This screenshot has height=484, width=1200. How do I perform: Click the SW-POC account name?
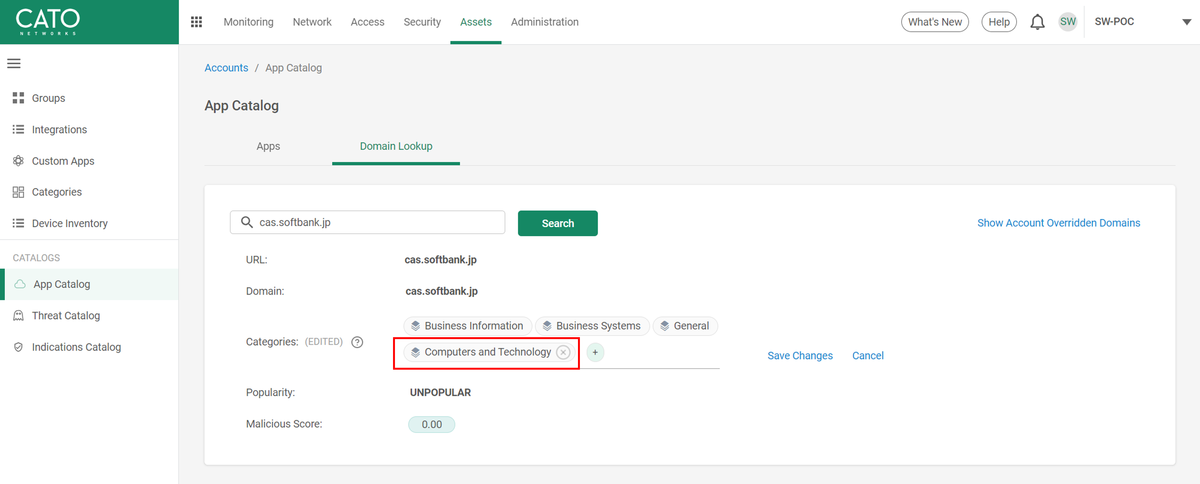[1114, 21]
